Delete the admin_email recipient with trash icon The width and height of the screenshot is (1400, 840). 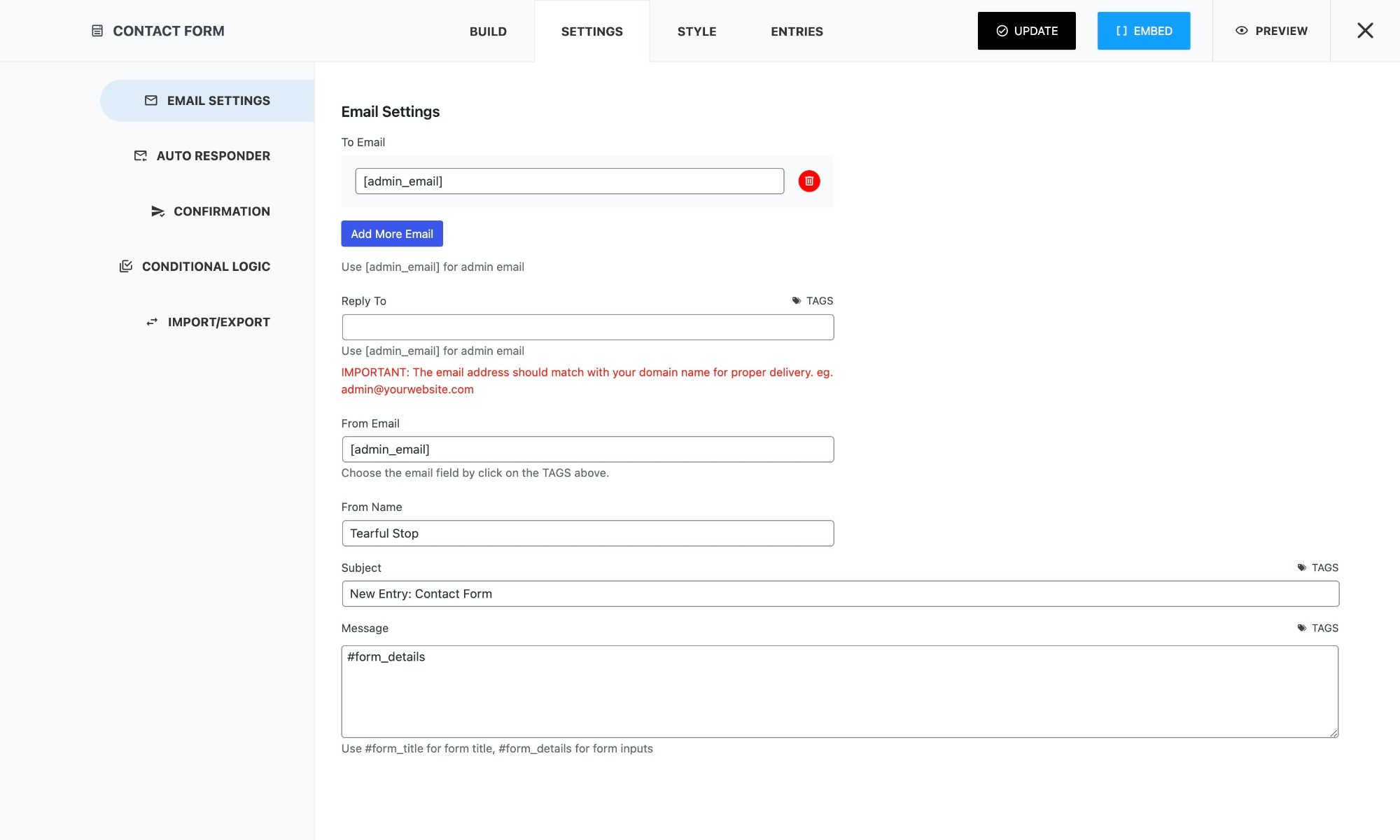pyautogui.click(x=808, y=181)
